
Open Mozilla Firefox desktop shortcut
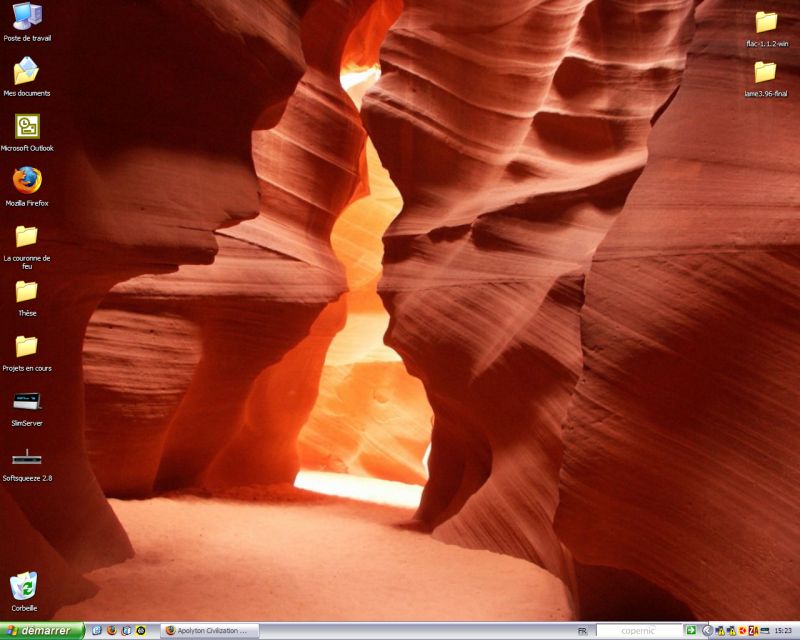tap(27, 181)
